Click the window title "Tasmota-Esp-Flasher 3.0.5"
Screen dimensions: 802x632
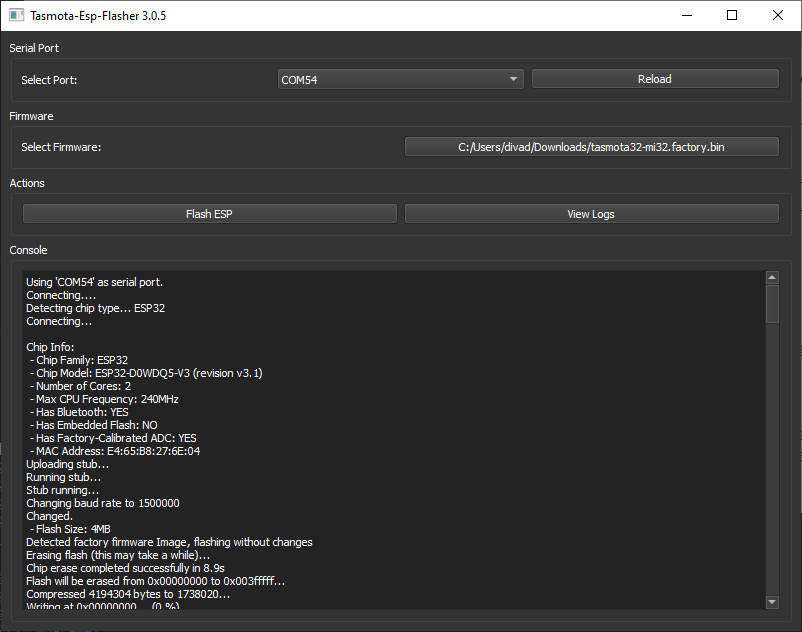[98, 16]
